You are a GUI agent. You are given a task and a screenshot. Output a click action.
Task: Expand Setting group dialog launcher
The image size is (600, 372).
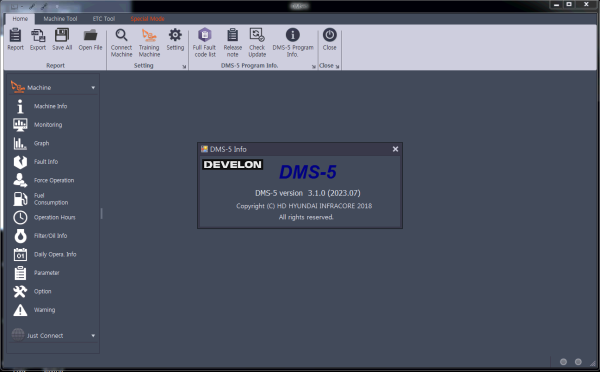pos(184,67)
